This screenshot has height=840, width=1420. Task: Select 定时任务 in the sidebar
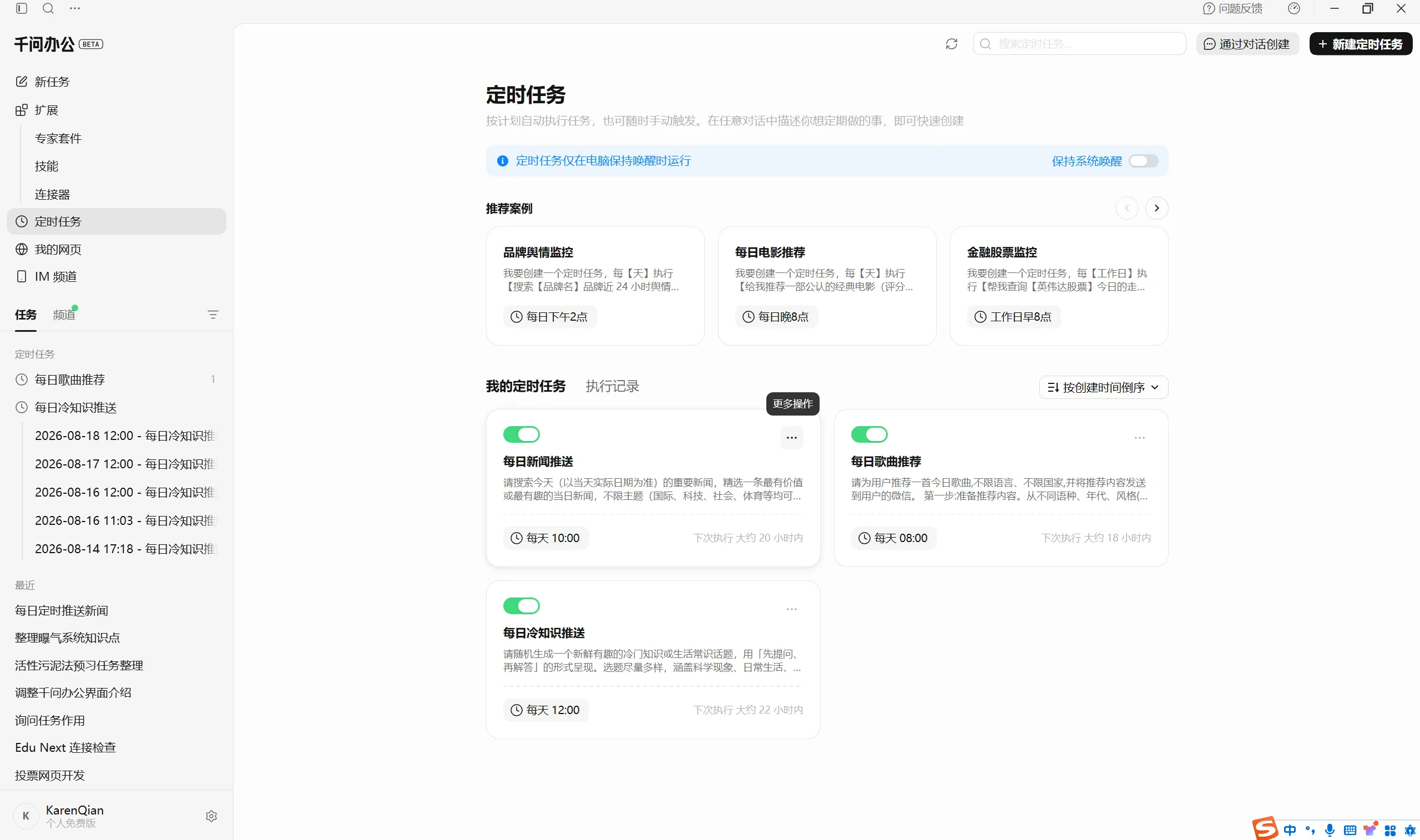point(117,221)
